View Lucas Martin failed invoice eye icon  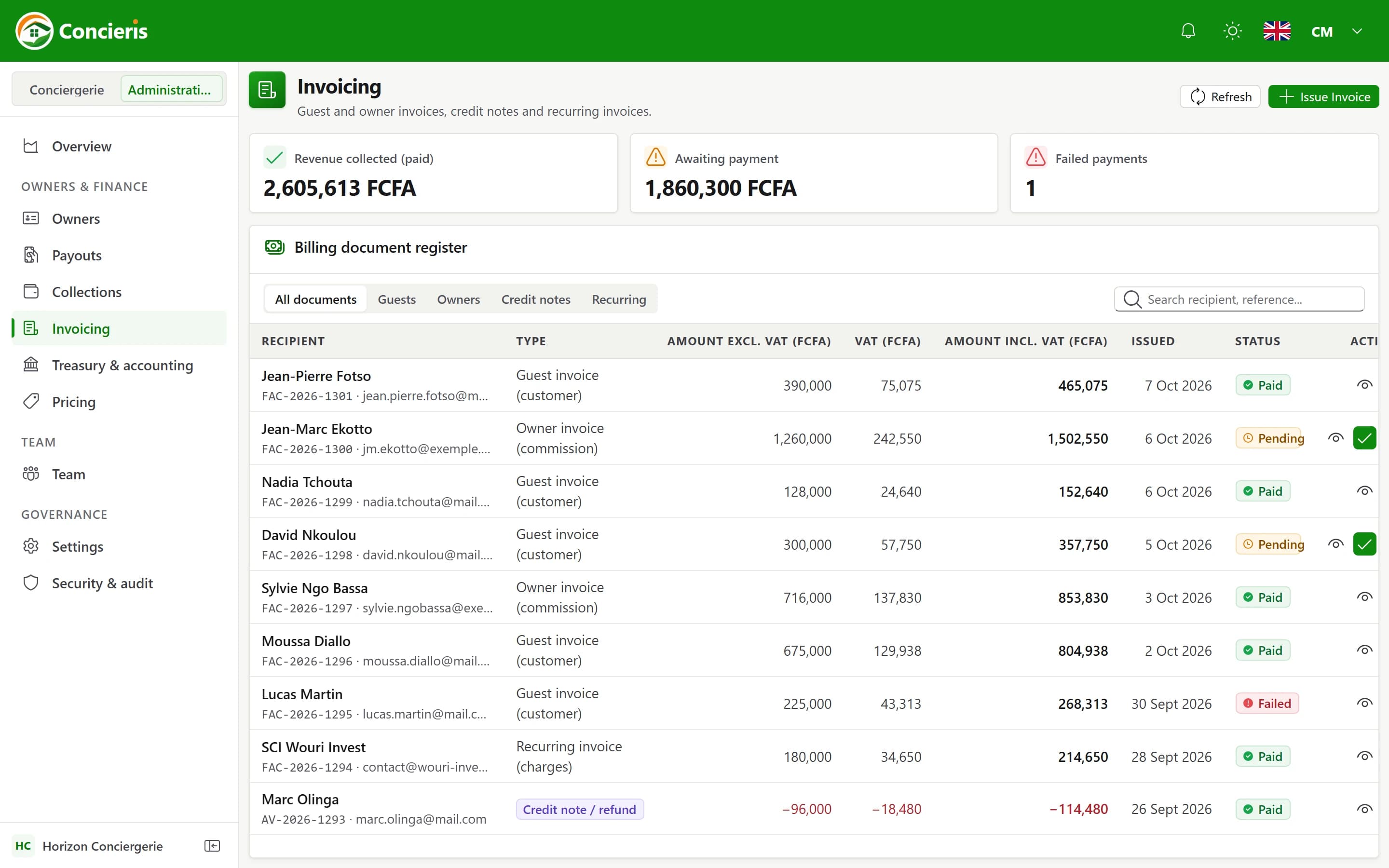click(x=1364, y=703)
